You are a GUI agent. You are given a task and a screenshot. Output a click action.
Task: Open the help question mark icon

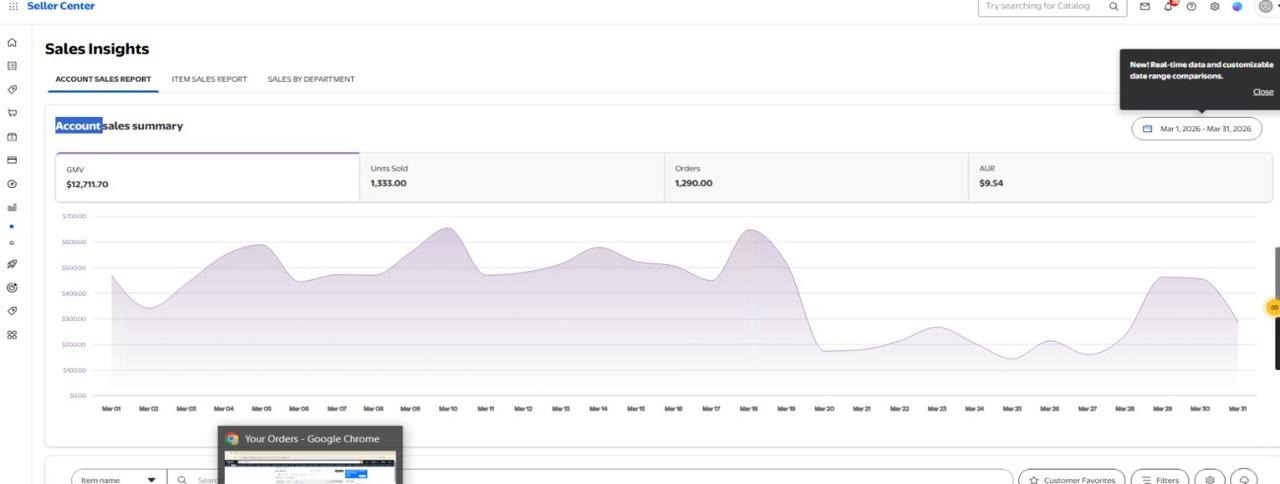1191,6
